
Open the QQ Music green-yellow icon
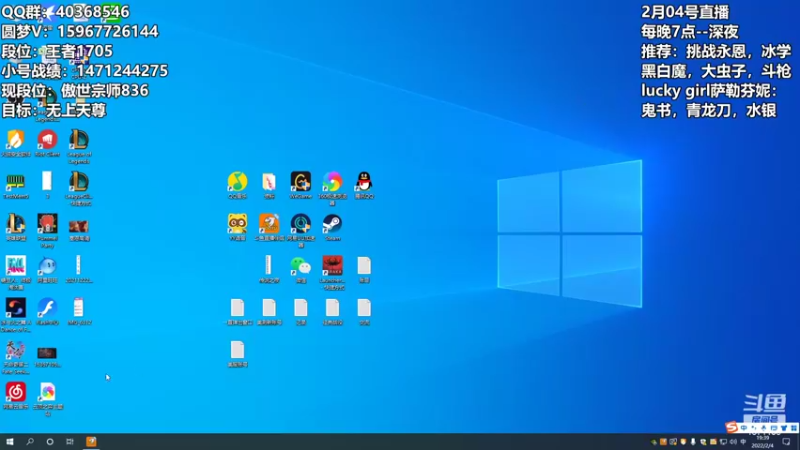(237, 181)
